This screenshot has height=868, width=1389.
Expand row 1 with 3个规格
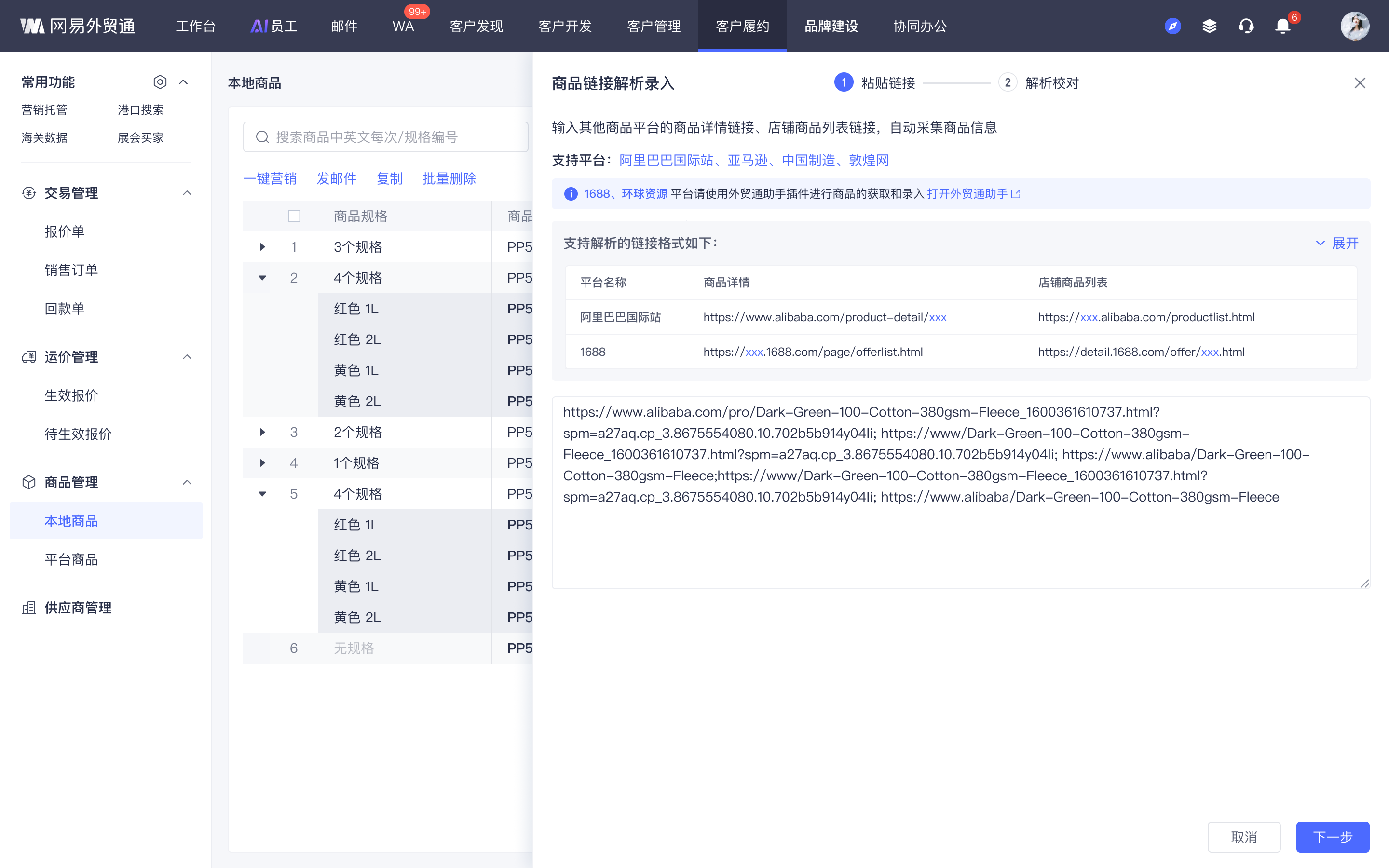(262, 247)
